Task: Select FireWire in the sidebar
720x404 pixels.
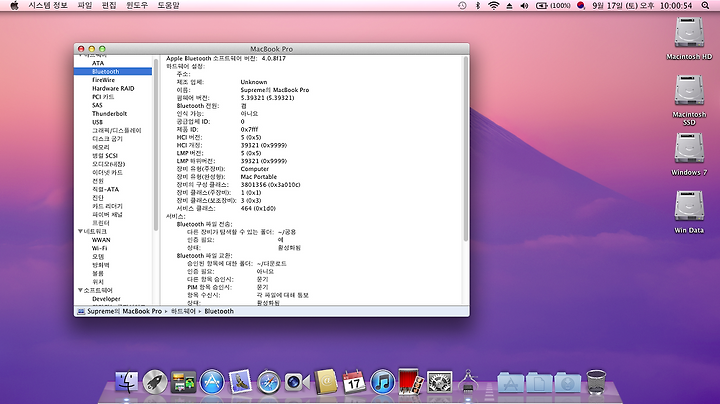Action: click(x=103, y=80)
